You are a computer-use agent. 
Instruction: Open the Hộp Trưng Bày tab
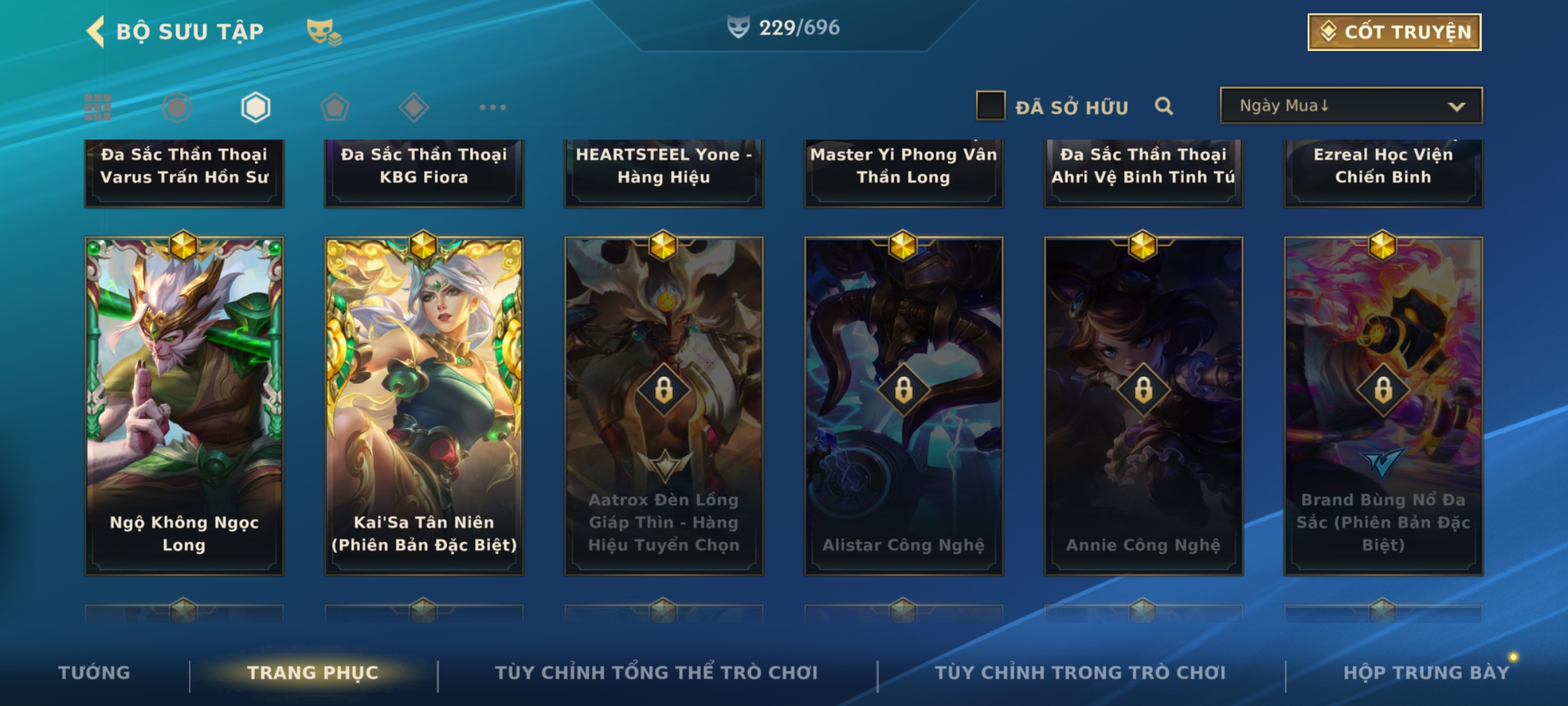[1426, 673]
